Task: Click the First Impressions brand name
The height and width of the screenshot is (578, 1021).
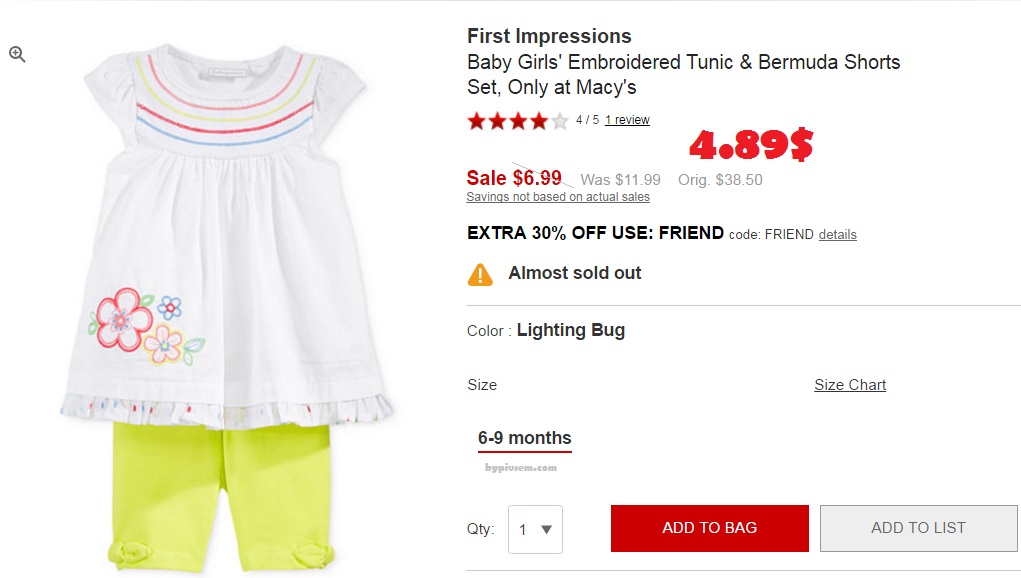Action: click(549, 37)
